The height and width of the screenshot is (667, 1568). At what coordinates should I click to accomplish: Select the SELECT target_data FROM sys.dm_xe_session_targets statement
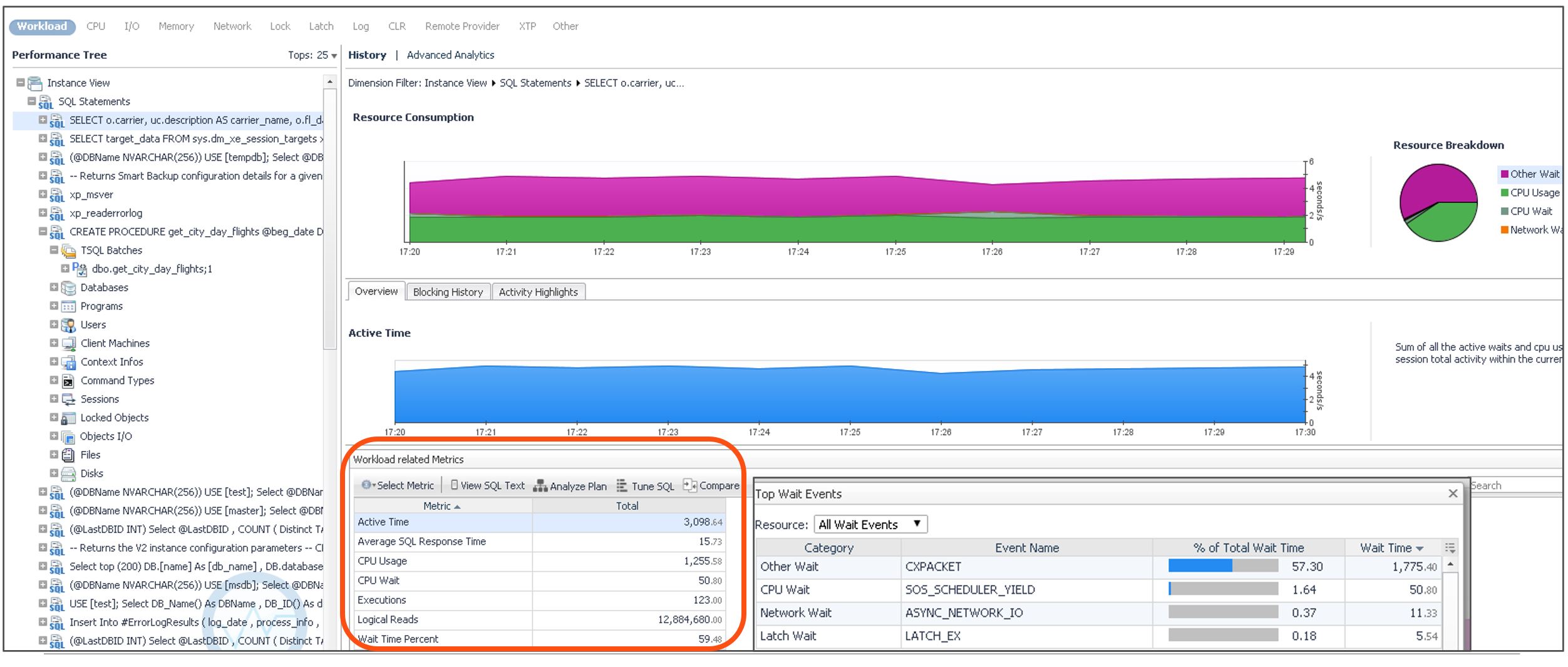click(196, 138)
